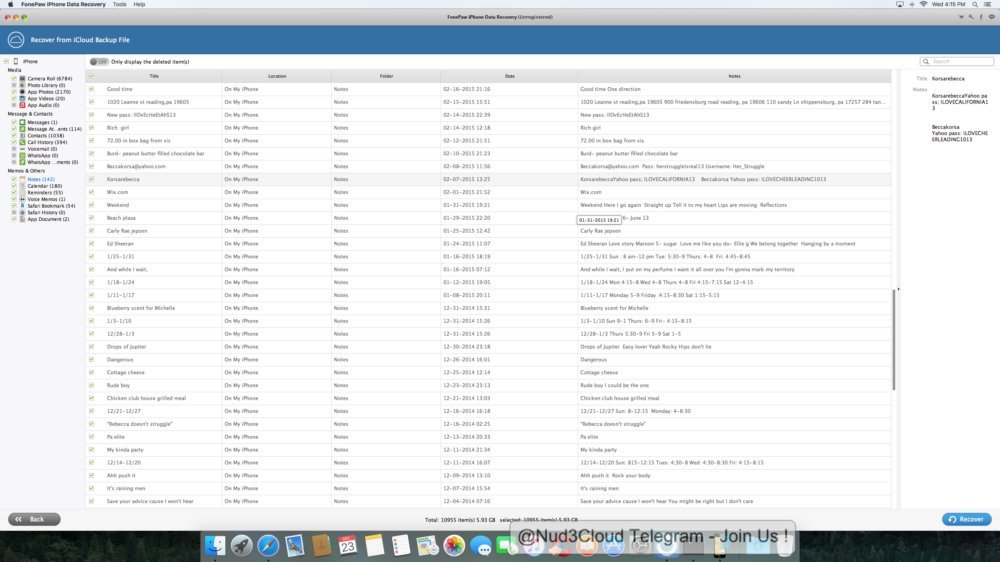
Task: Click the key register icon in title bar
Action: pos(971,17)
